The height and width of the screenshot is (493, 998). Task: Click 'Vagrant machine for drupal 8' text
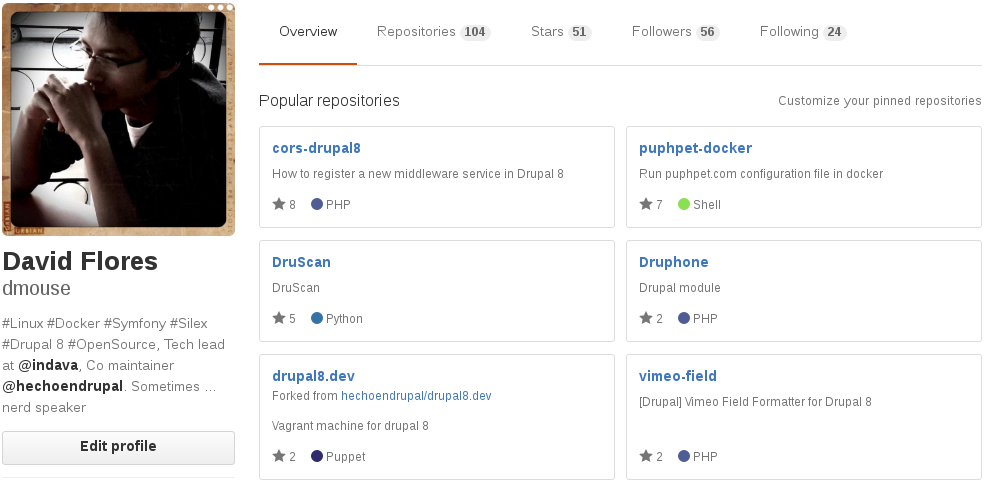click(350, 426)
